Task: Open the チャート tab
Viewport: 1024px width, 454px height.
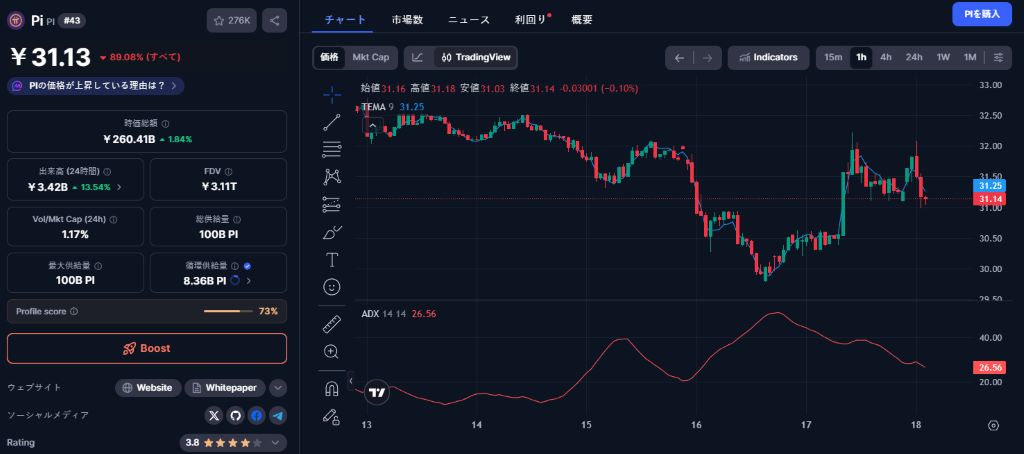Action: coord(345,20)
